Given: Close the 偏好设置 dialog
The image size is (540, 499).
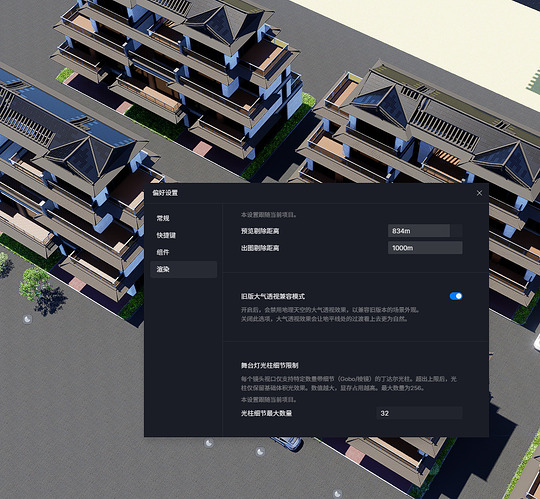Looking at the screenshot, I should 479,193.
